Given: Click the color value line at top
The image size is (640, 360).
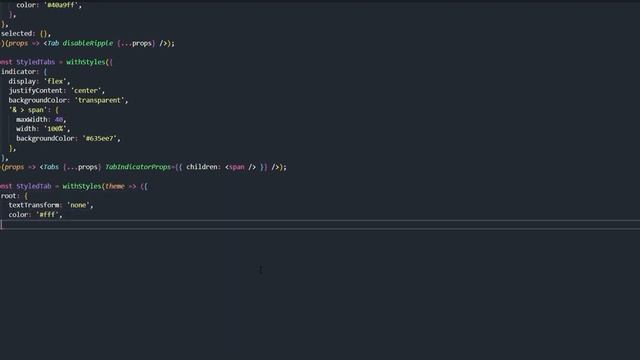Looking at the screenshot, I should (x=49, y=5).
